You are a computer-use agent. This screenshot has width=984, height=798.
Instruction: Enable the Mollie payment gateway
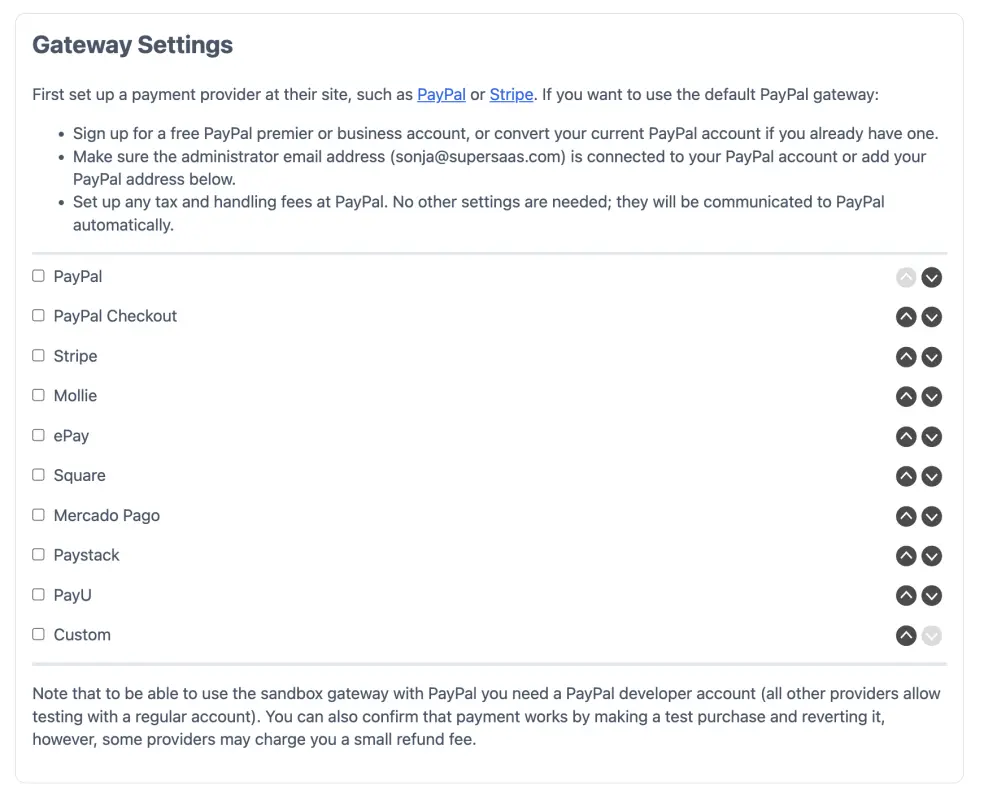pos(38,395)
